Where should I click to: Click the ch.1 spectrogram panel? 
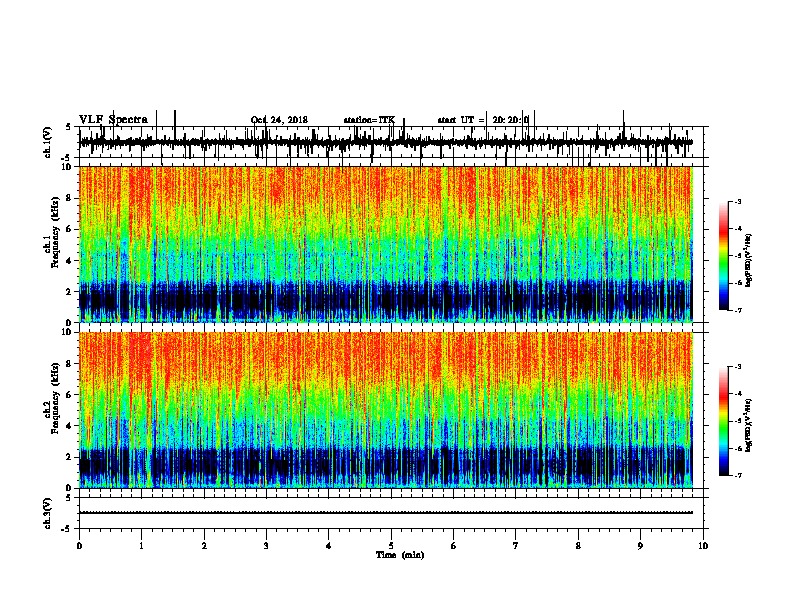386,244
